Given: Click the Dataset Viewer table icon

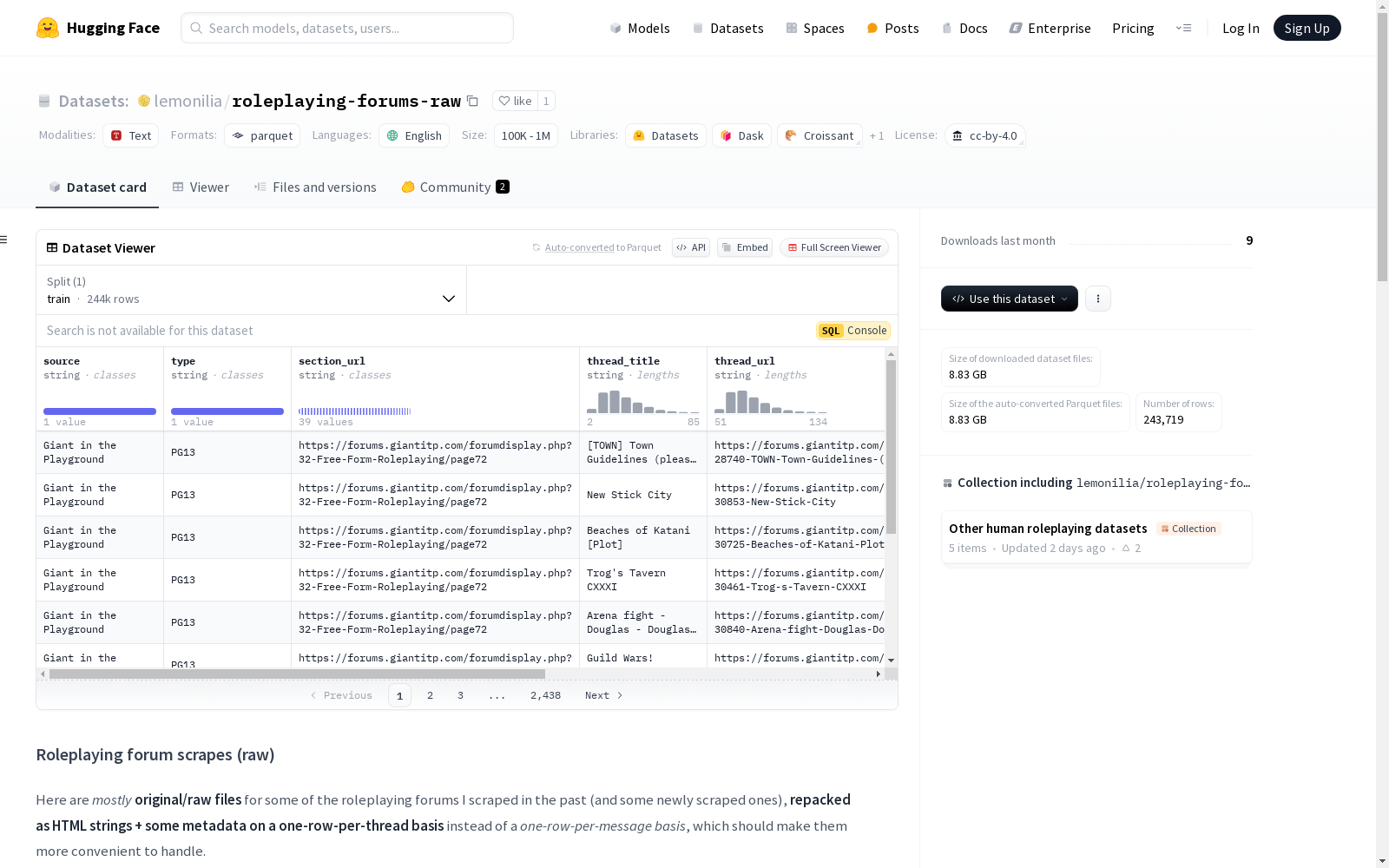Looking at the screenshot, I should [52, 247].
